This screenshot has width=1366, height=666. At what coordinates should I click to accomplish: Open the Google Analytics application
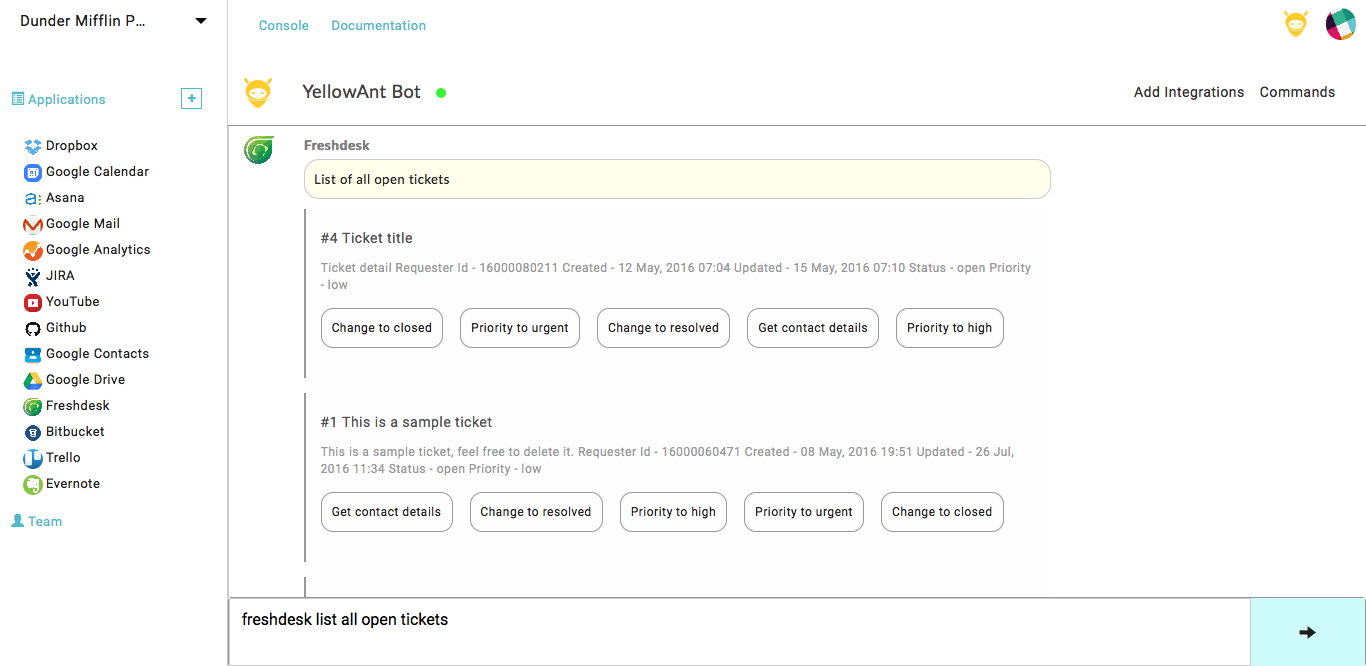31,249
